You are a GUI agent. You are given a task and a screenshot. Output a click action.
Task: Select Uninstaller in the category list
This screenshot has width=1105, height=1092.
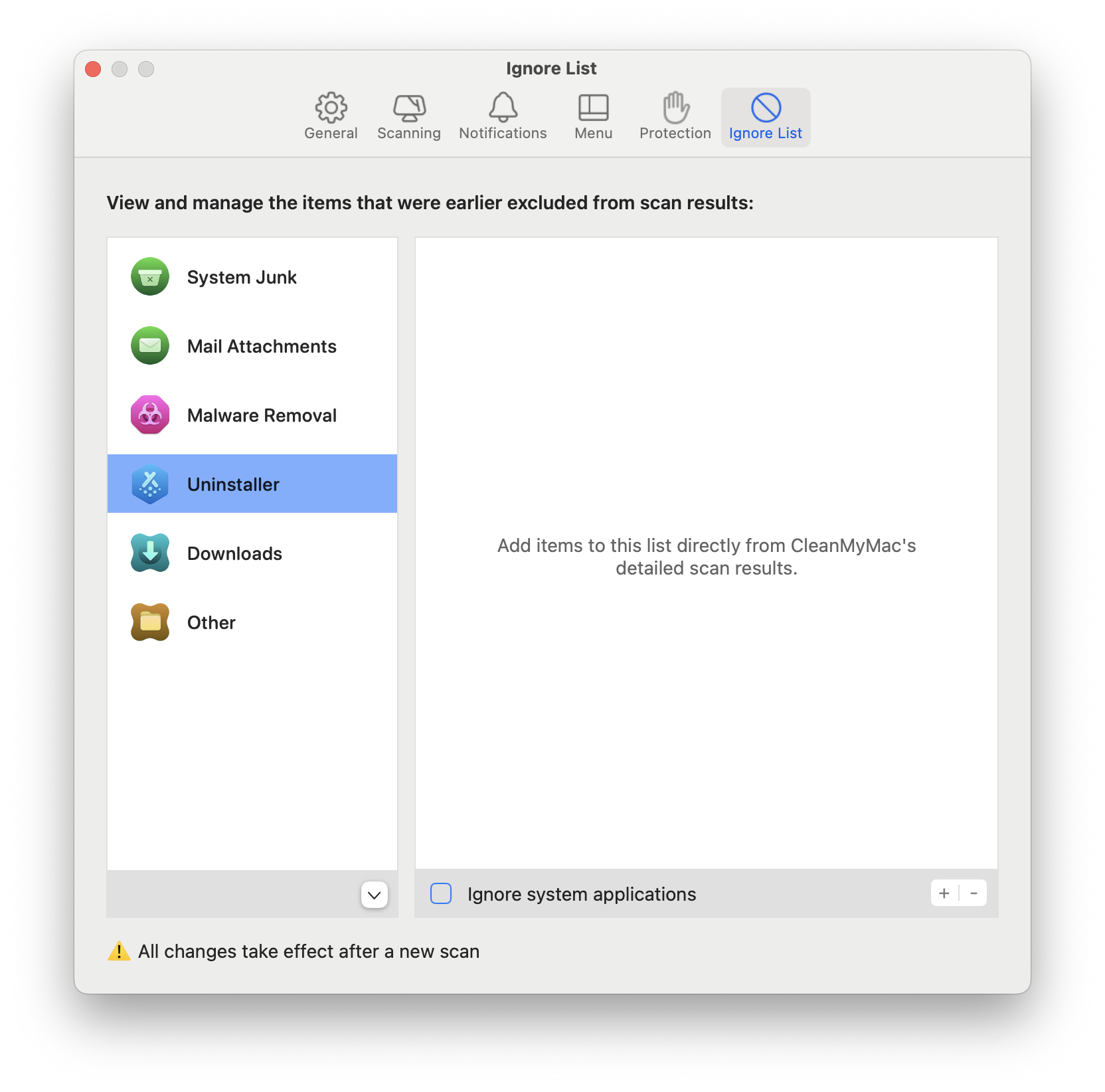pyautogui.click(x=233, y=484)
